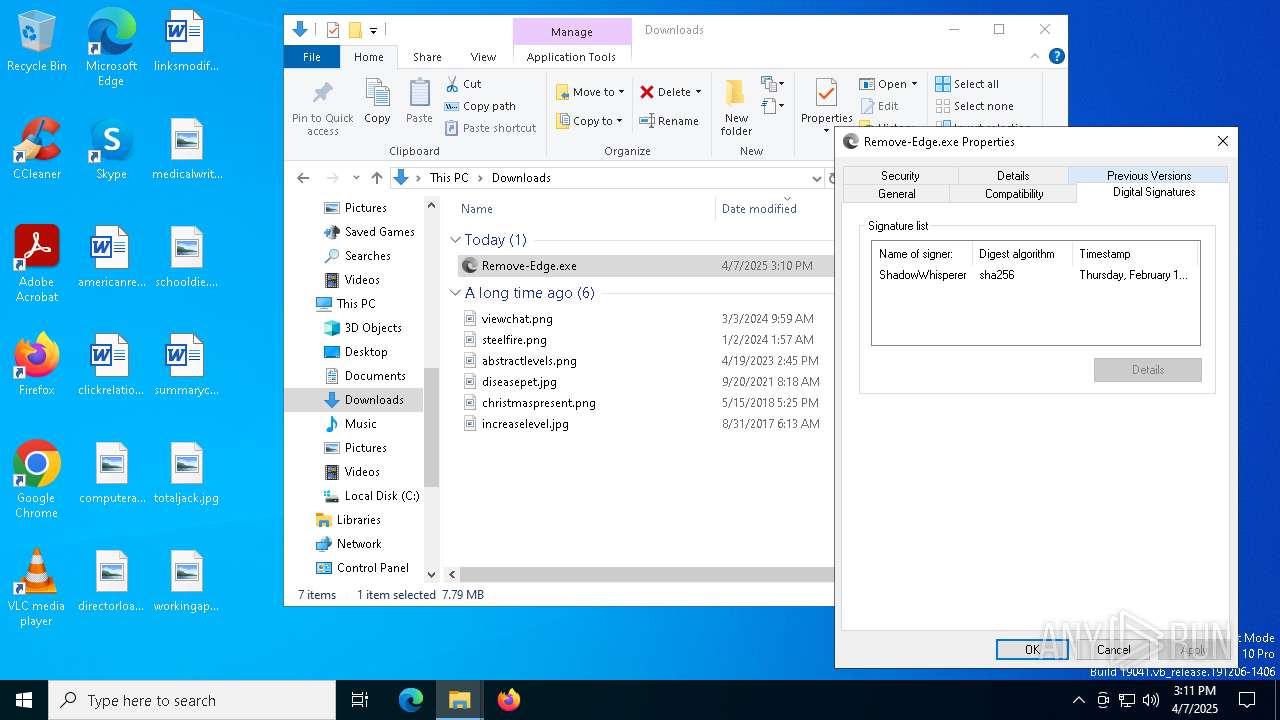
Task: Open the Delete dropdown arrow
Action: pos(698,92)
